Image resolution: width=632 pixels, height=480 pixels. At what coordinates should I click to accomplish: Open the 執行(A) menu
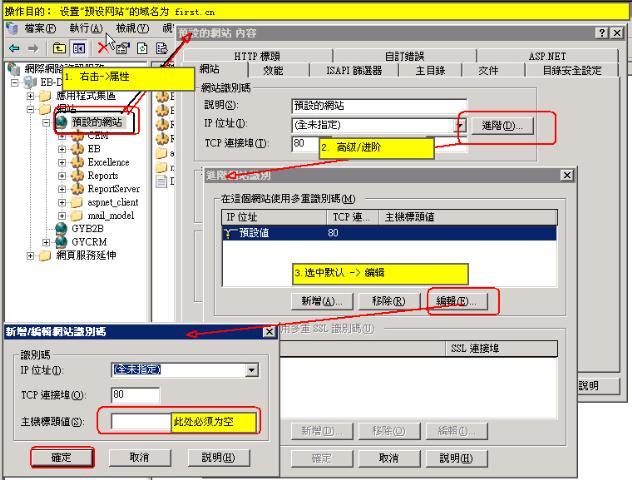click(x=86, y=28)
